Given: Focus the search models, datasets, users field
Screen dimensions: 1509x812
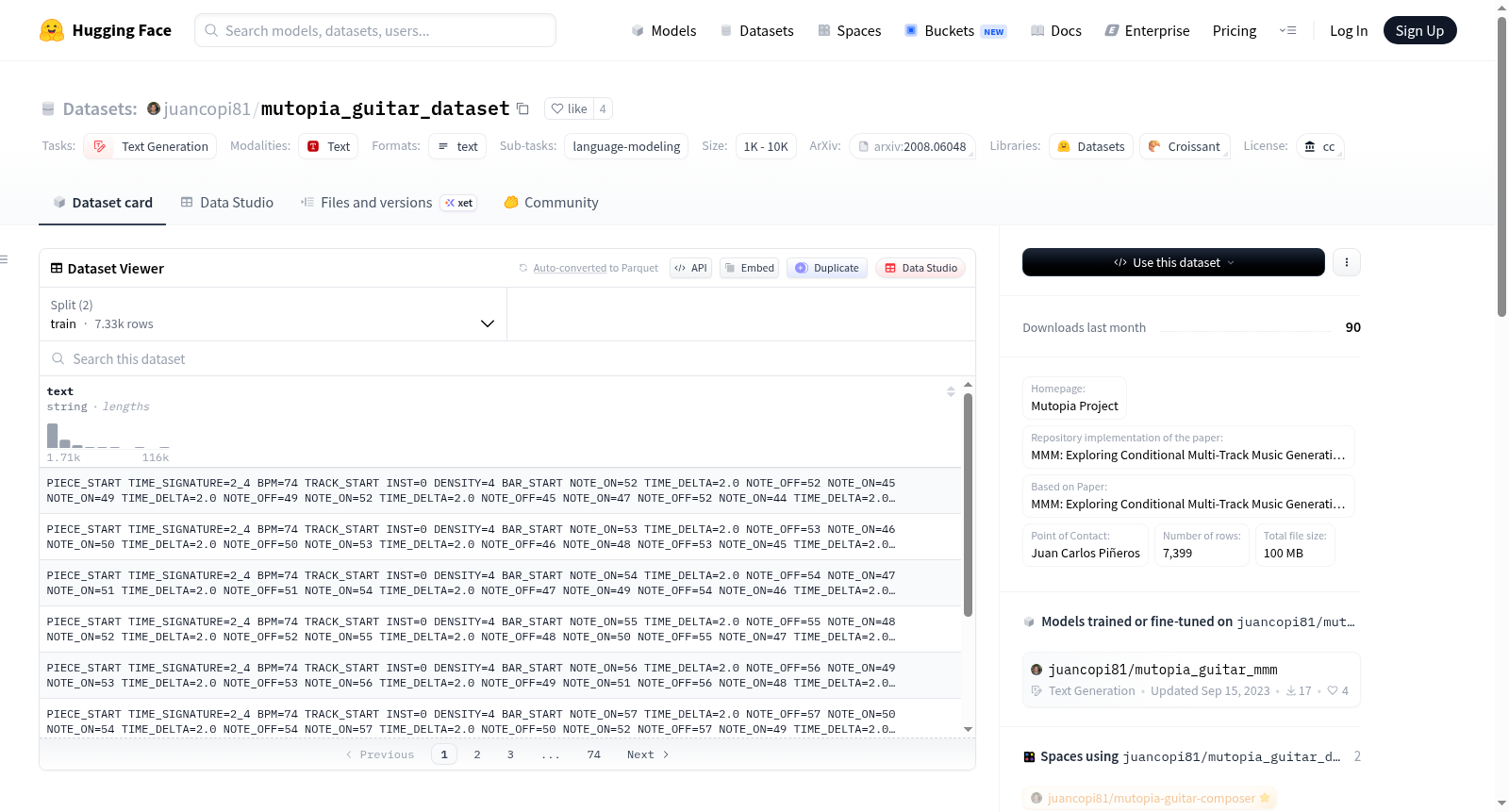Looking at the screenshot, I should [x=375, y=30].
